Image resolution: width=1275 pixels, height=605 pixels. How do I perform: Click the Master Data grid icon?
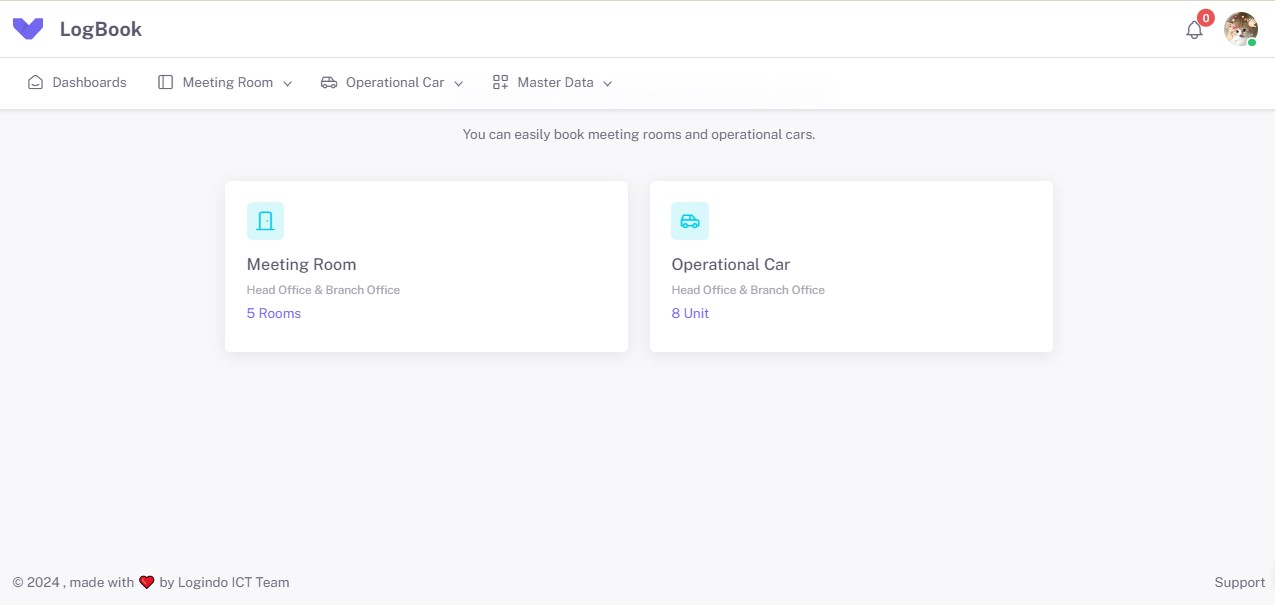point(500,82)
